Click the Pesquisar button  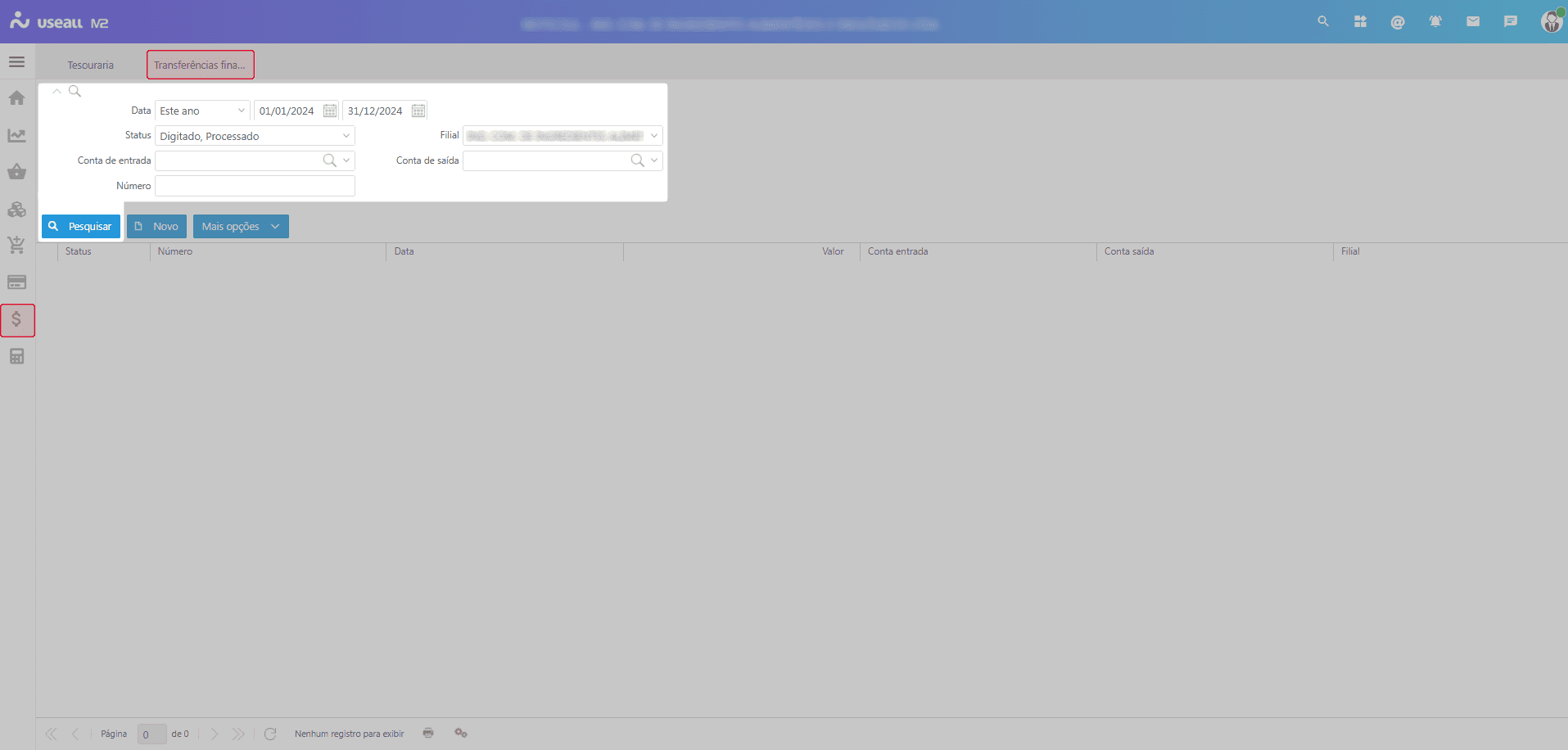[x=81, y=226]
